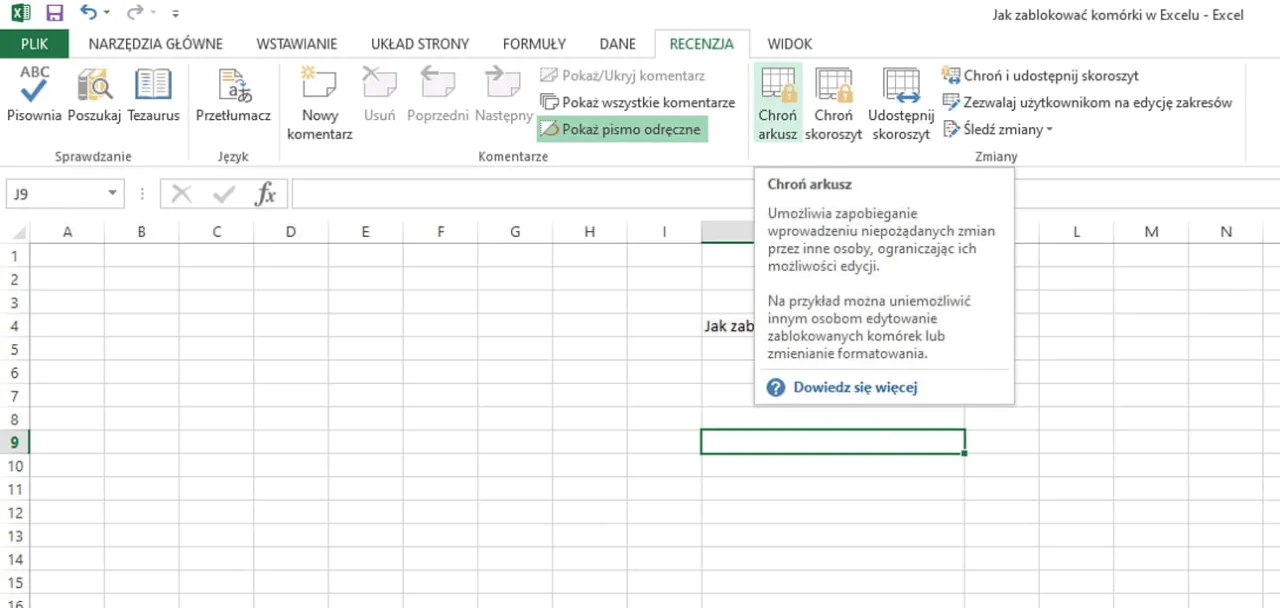Select row 13 header
Viewport: 1280px width, 608px height.
15,536
